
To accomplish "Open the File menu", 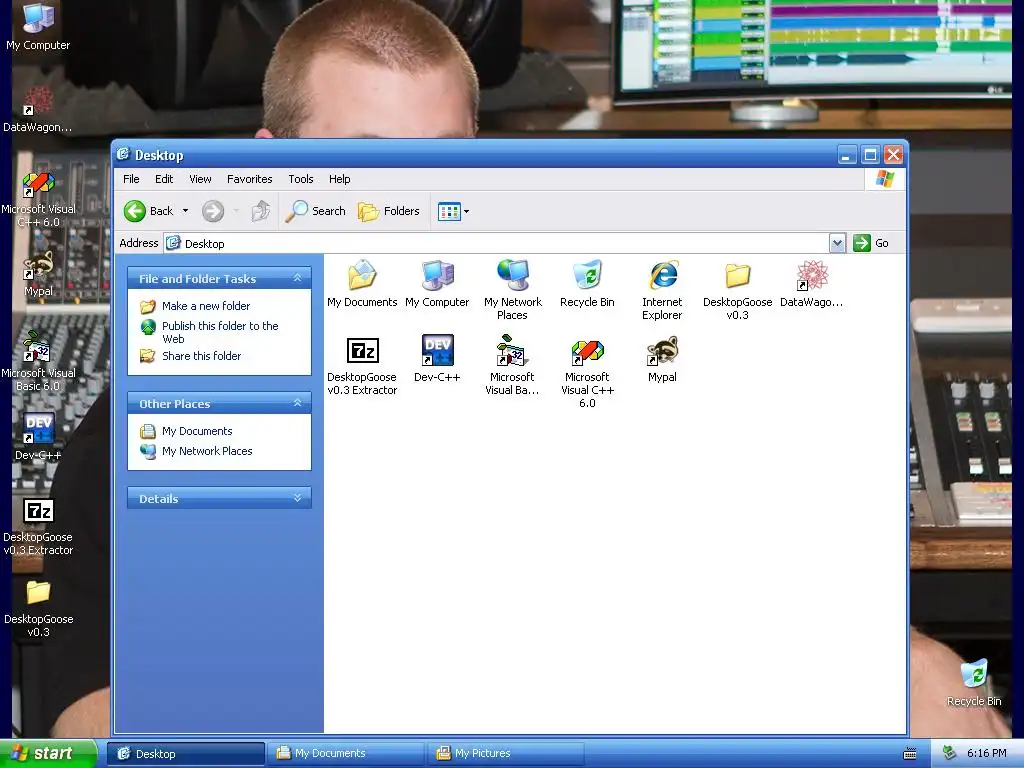I will tap(131, 179).
